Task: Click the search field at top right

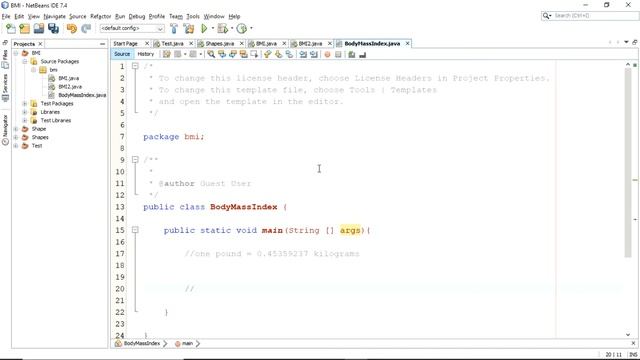Action: (590, 16)
